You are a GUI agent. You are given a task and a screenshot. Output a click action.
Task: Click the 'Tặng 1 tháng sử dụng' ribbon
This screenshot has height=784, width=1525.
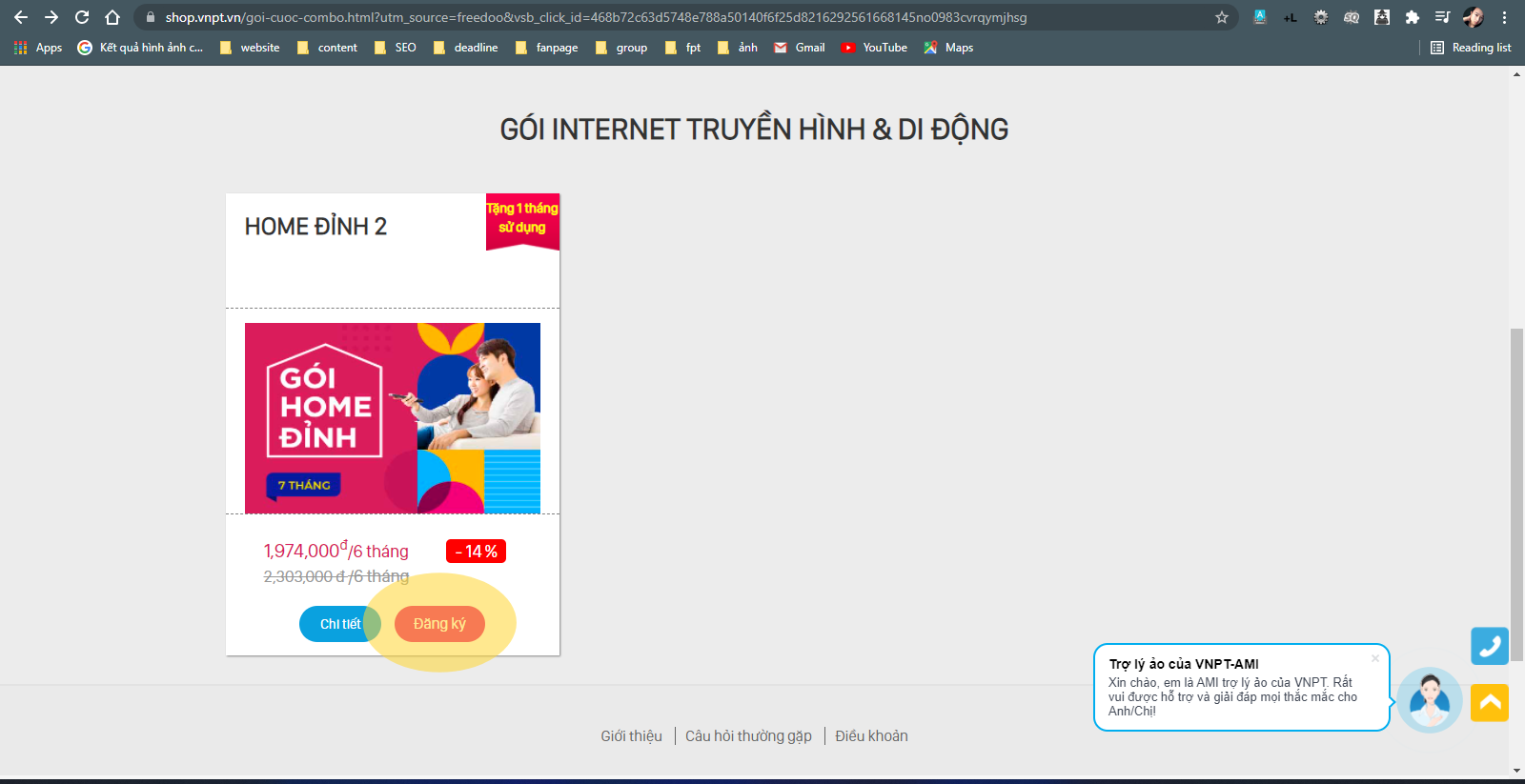(x=522, y=221)
